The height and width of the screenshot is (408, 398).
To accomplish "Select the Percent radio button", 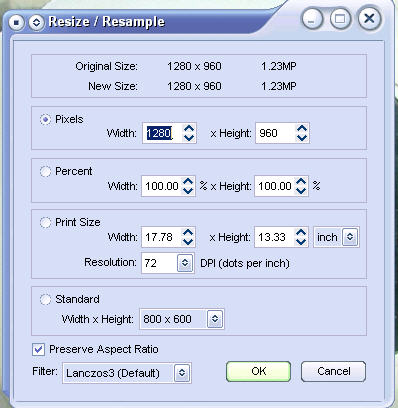I will (45, 171).
